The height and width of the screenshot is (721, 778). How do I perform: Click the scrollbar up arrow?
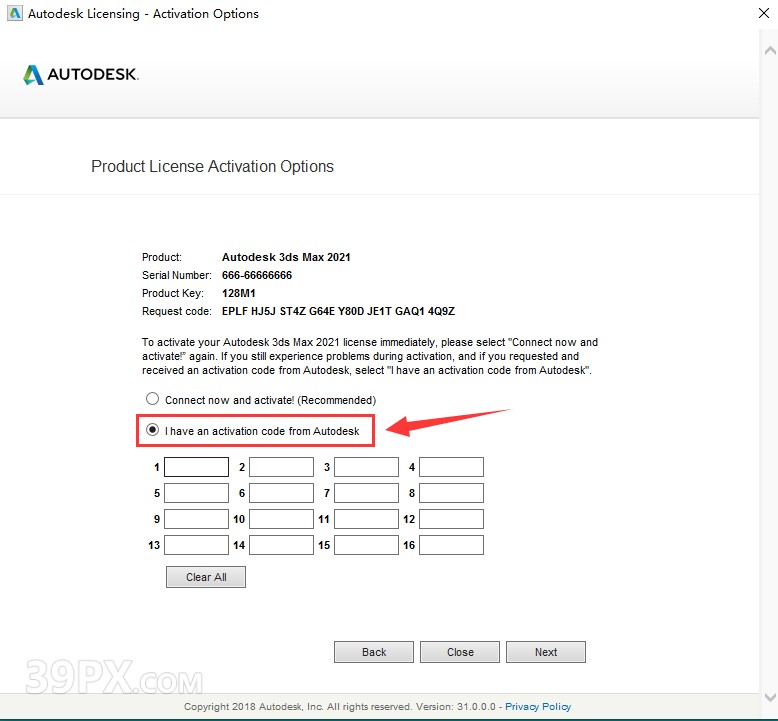point(770,51)
